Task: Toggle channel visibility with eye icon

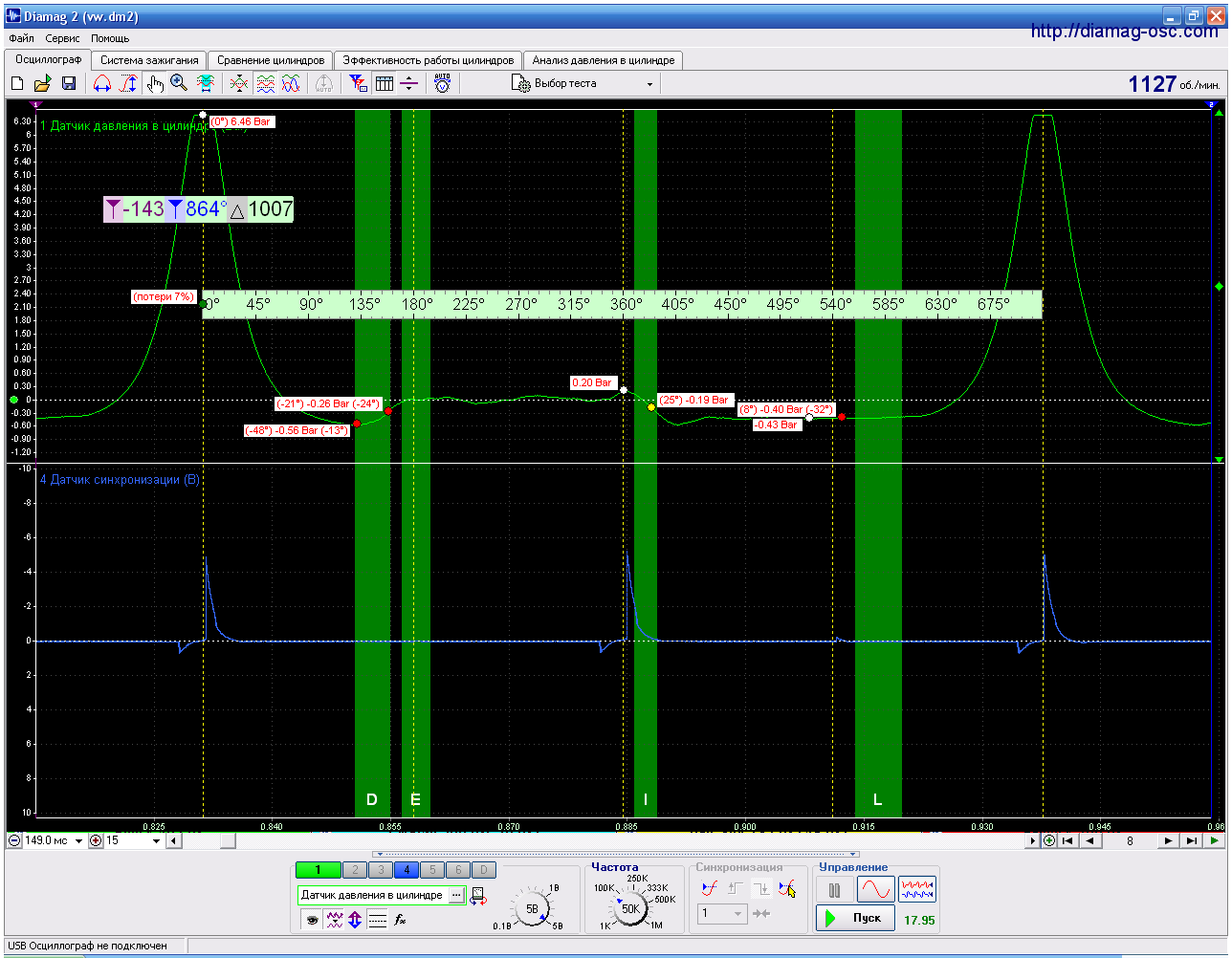Action: pyautogui.click(x=312, y=921)
